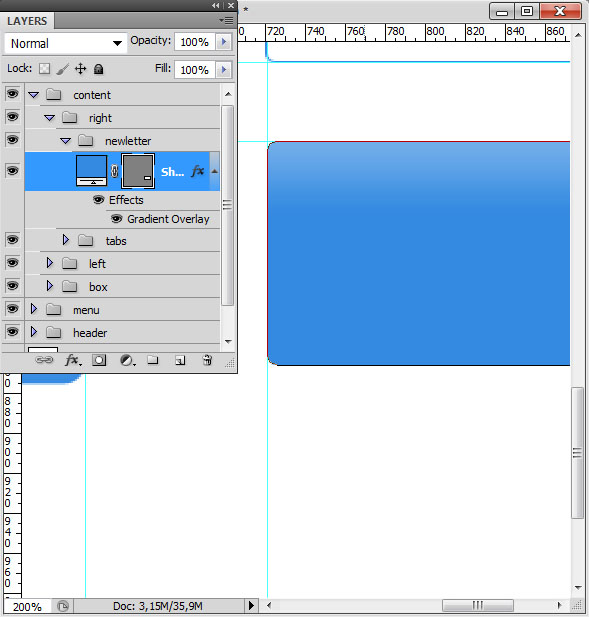Click the Effects row label
Viewport: 589px width, 617px height.
[126, 200]
